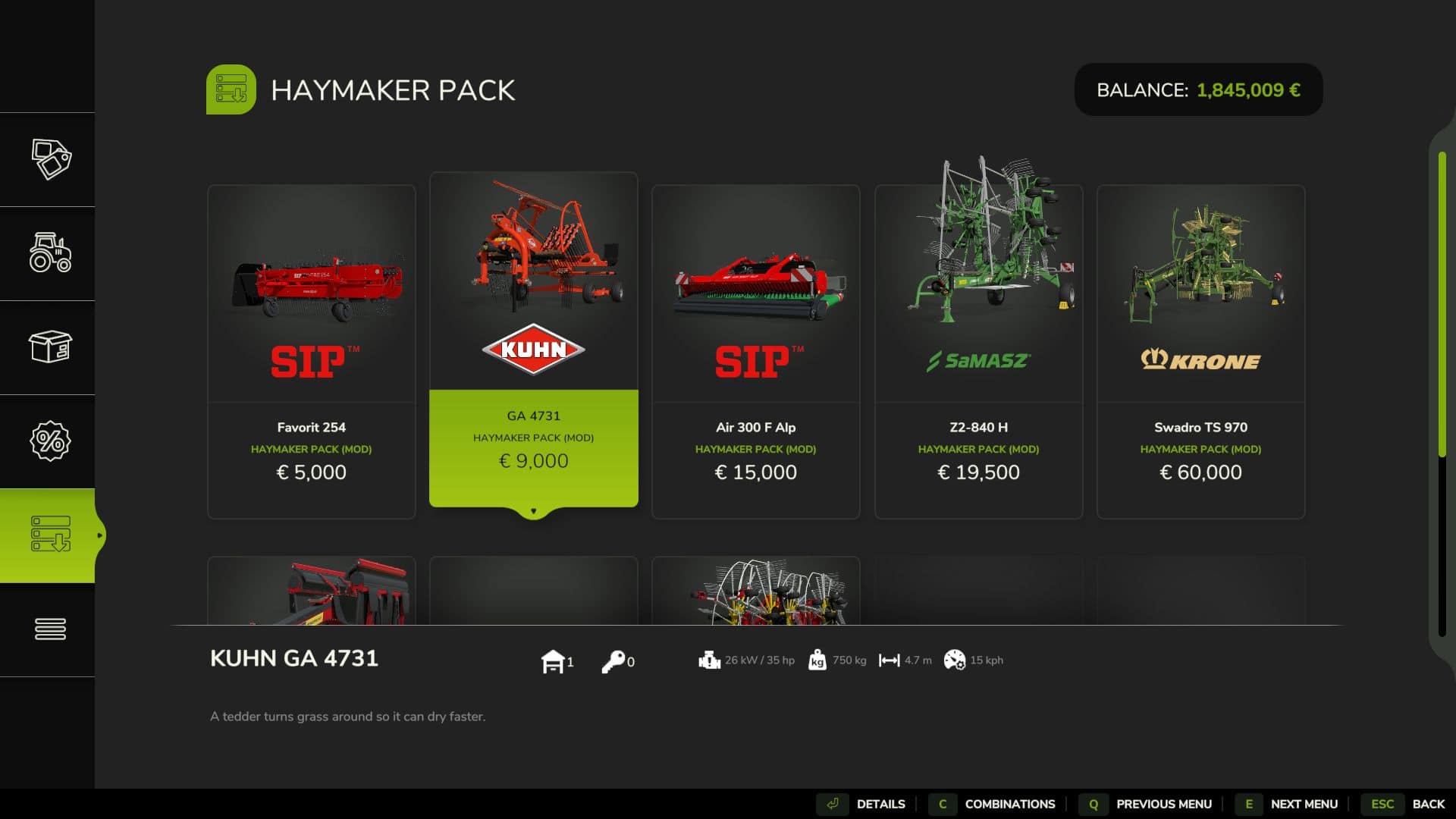Pick the SaMASZ Z2-840 H item
The height and width of the screenshot is (819, 1456).
(978, 352)
